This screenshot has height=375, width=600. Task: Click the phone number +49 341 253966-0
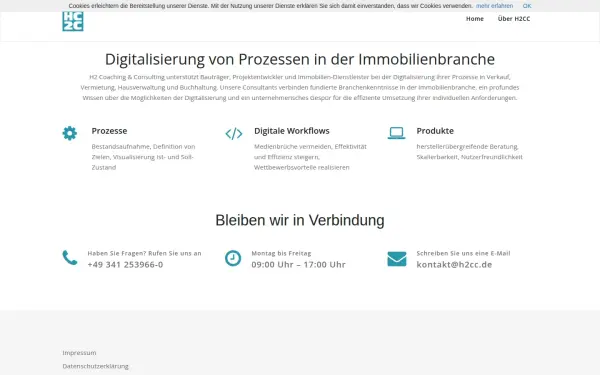pos(125,264)
